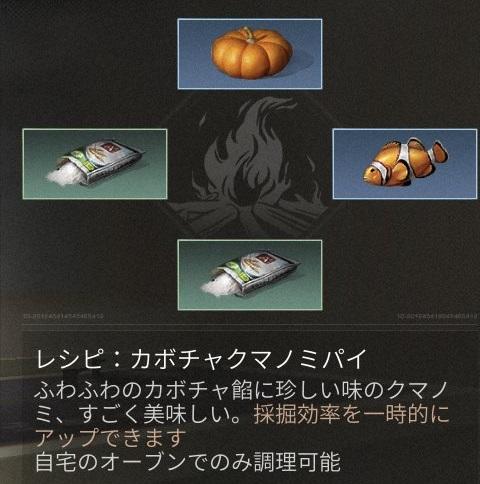Choose the left flour bag slot
480x484 pixels.
point(95,164)
